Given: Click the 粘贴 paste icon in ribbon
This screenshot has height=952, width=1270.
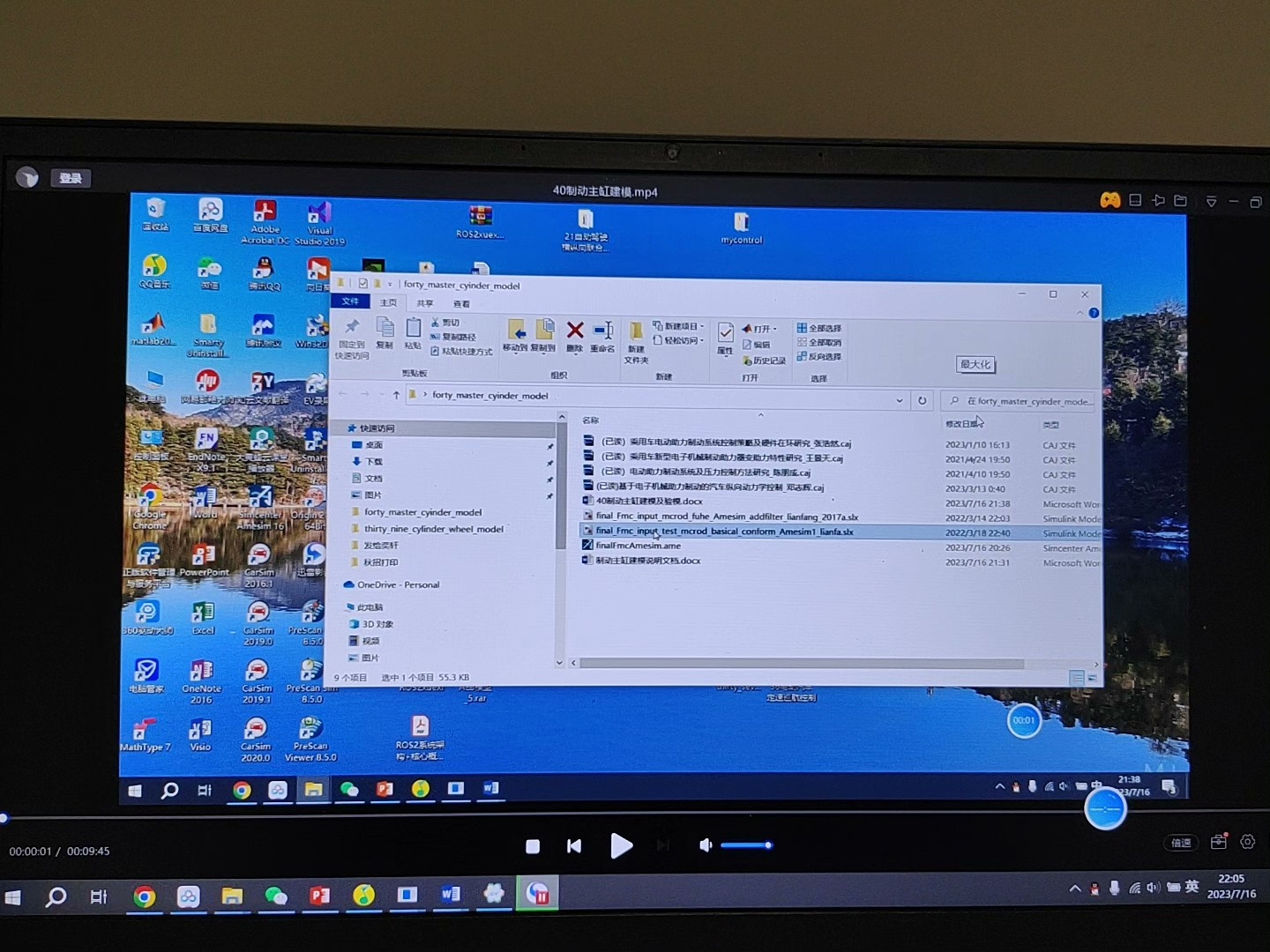Looking at the screenshot, I should click(x=413, y=334).
